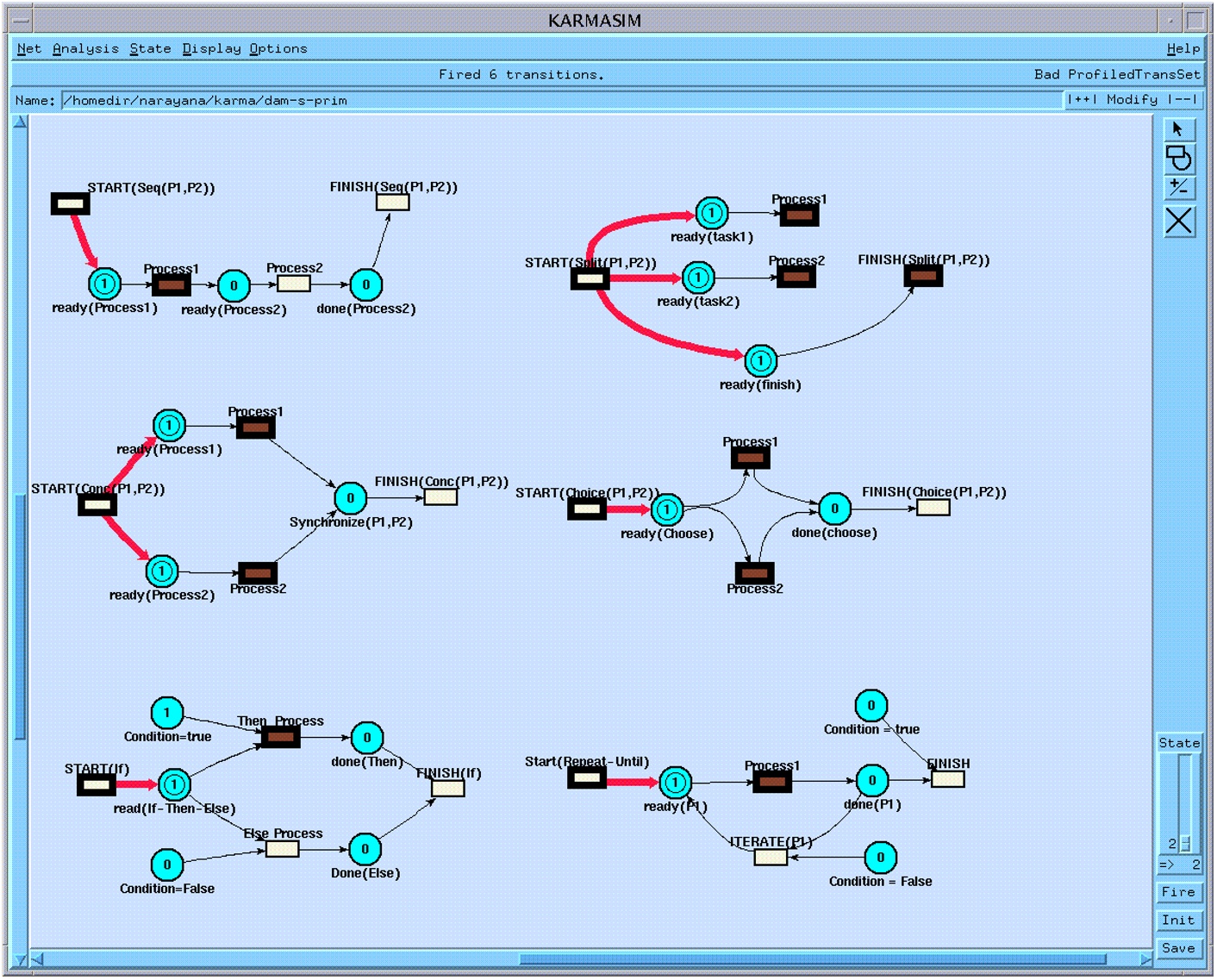Click the scroll-left arrow on bottom bar
1217x980 pixels.
[x=37, y=959]
